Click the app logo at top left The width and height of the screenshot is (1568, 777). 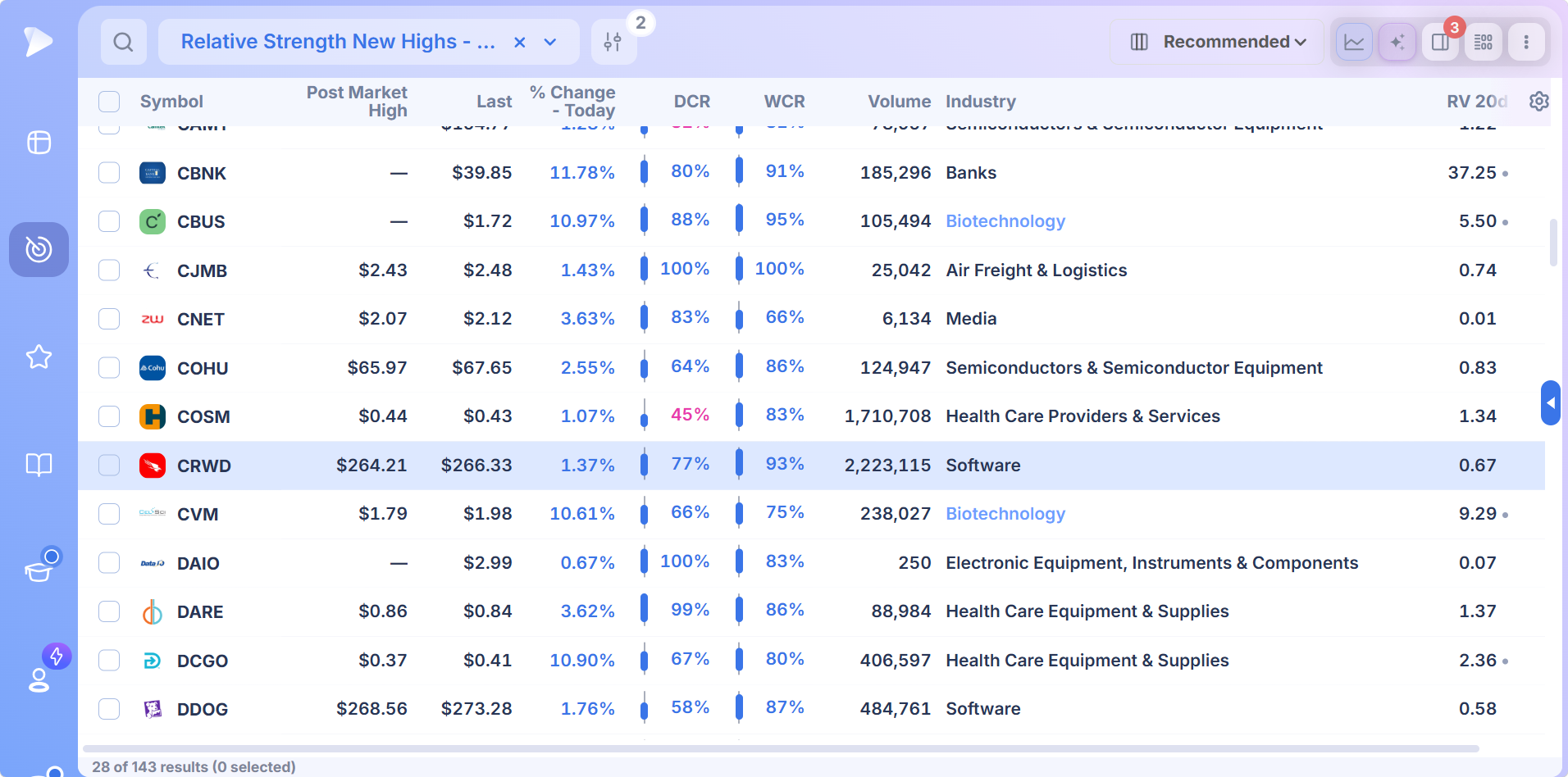pos(38,41)
